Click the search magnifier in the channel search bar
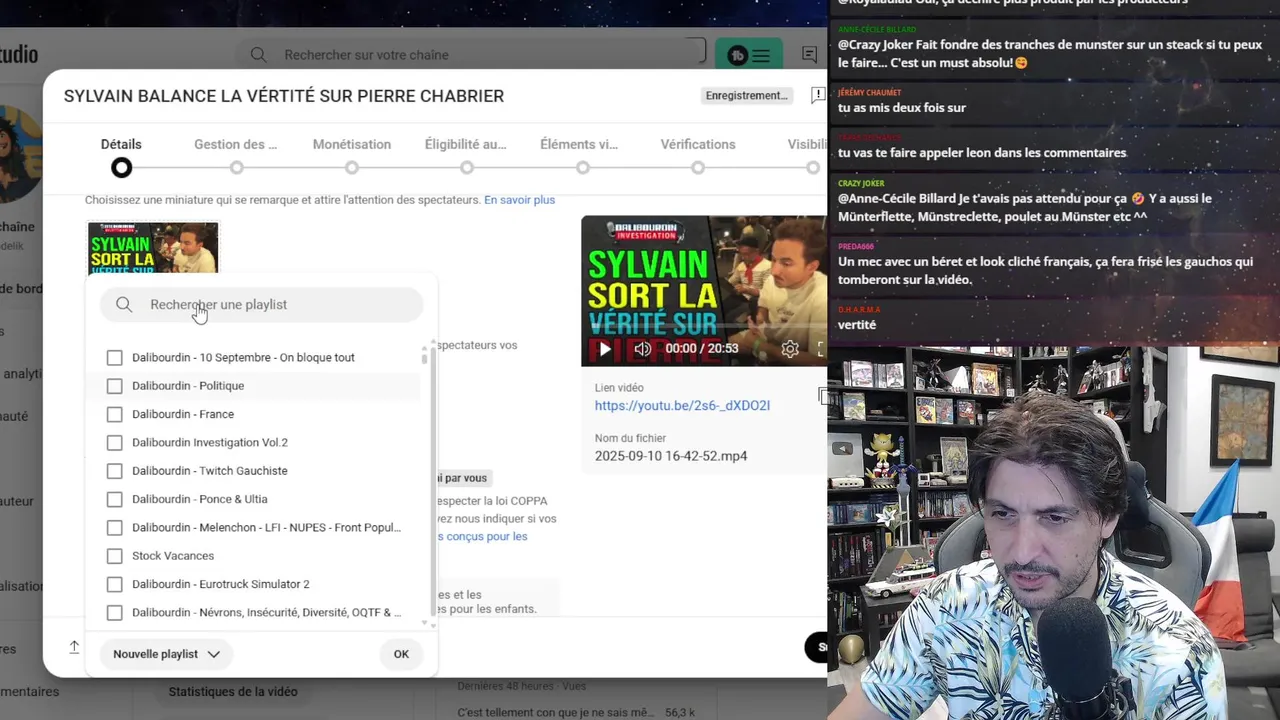Image resolution: width=1280 pixels, height=720 pixels. pyautogui.click(x=258, y=55)
